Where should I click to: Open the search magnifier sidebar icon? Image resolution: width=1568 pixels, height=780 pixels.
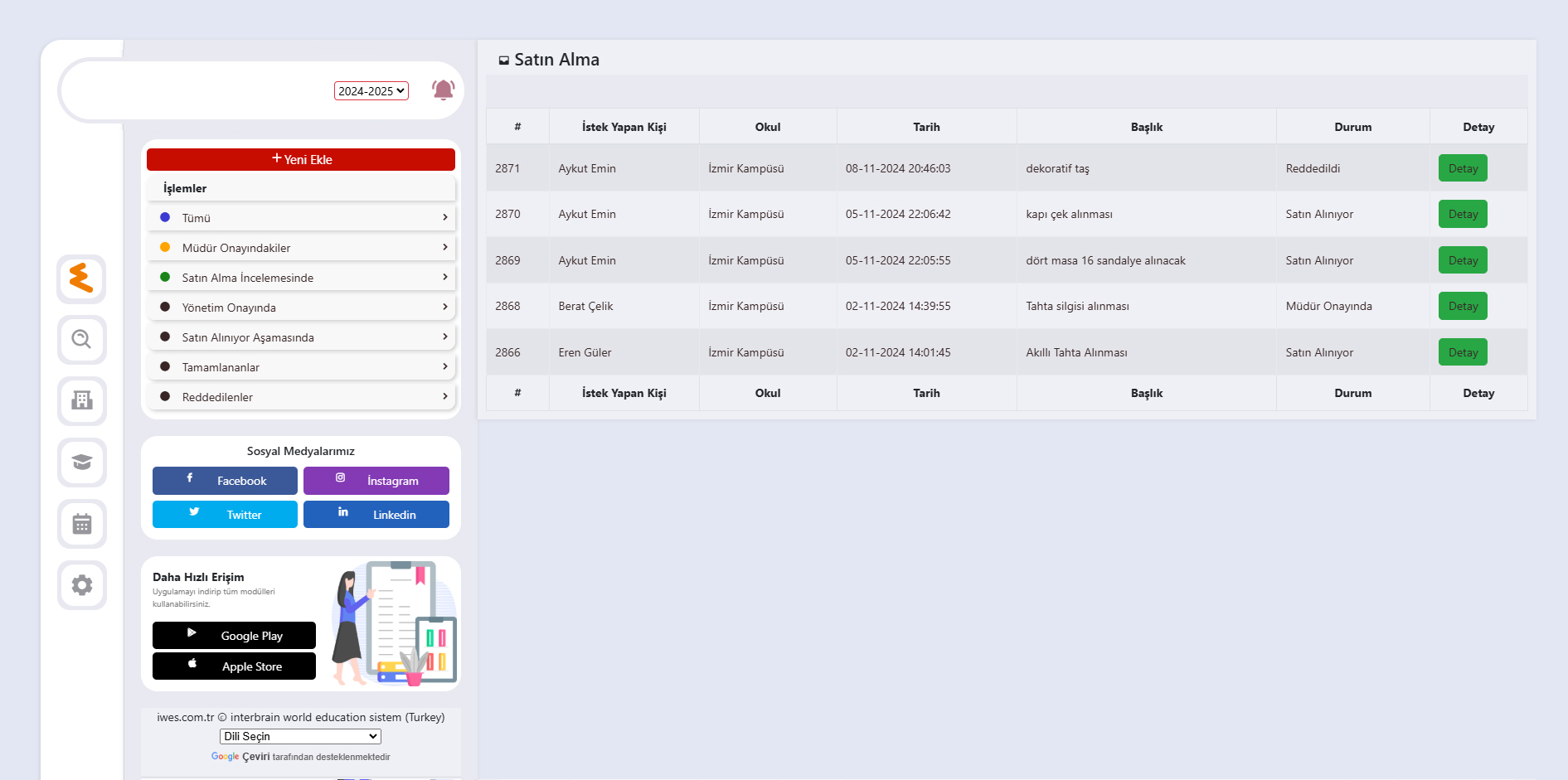coord(81,339)
